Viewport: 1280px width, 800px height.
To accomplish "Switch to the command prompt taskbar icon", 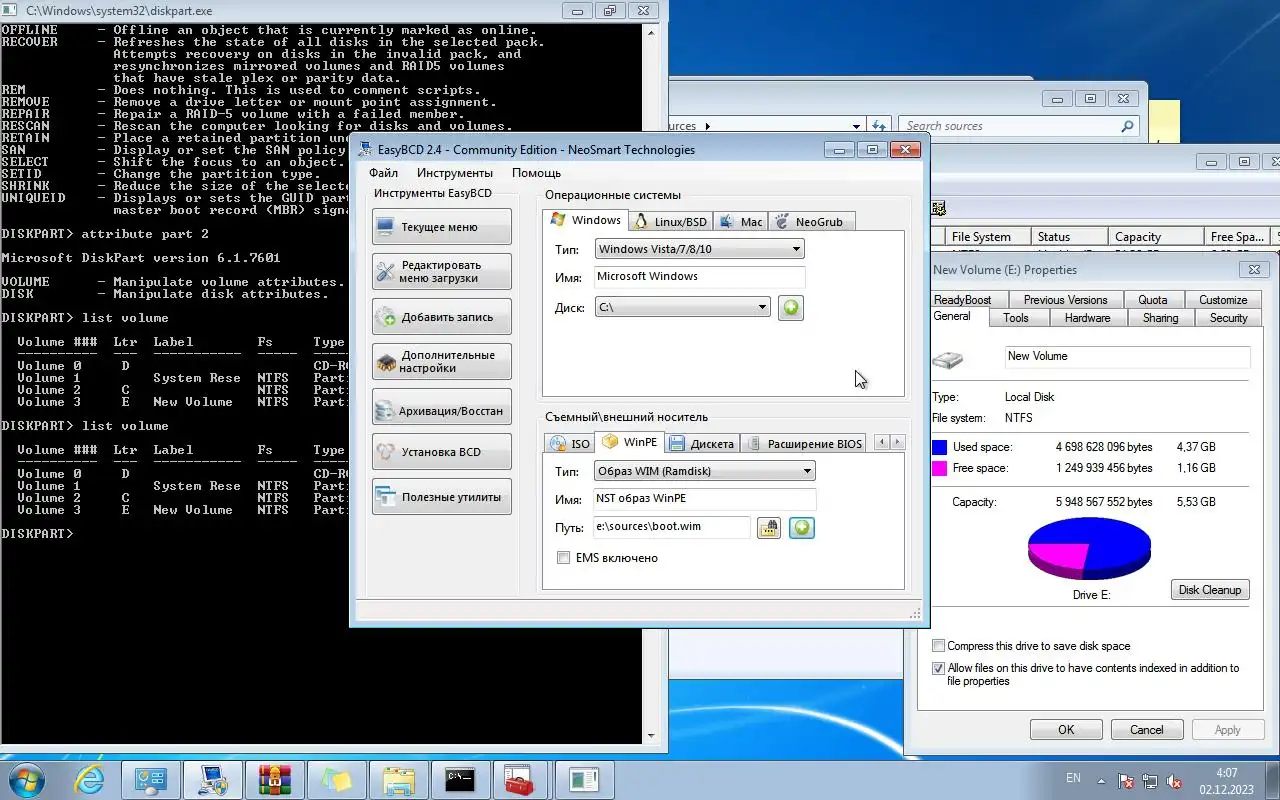I will tap(460, 780).
